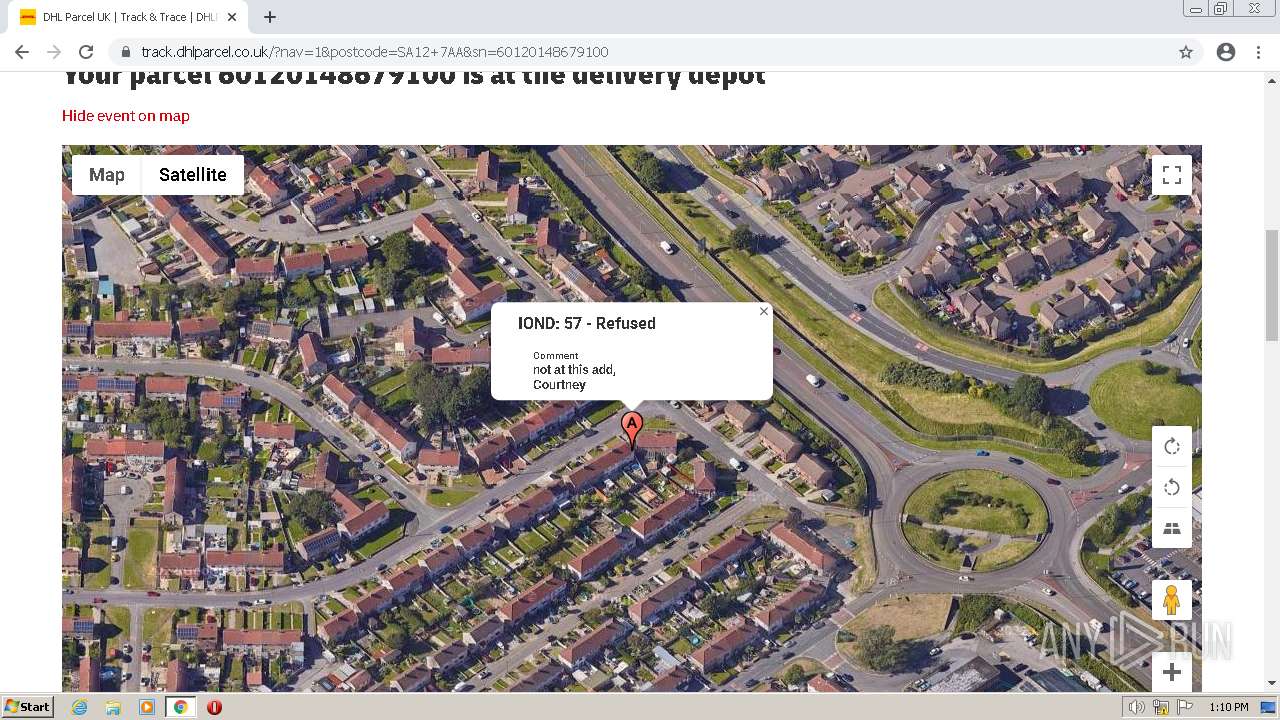Image resolution: width=1280 pixels, height=720 pixels.
Task: Go back to previous page
Action: pyautogui.click(x=22, y=52)
